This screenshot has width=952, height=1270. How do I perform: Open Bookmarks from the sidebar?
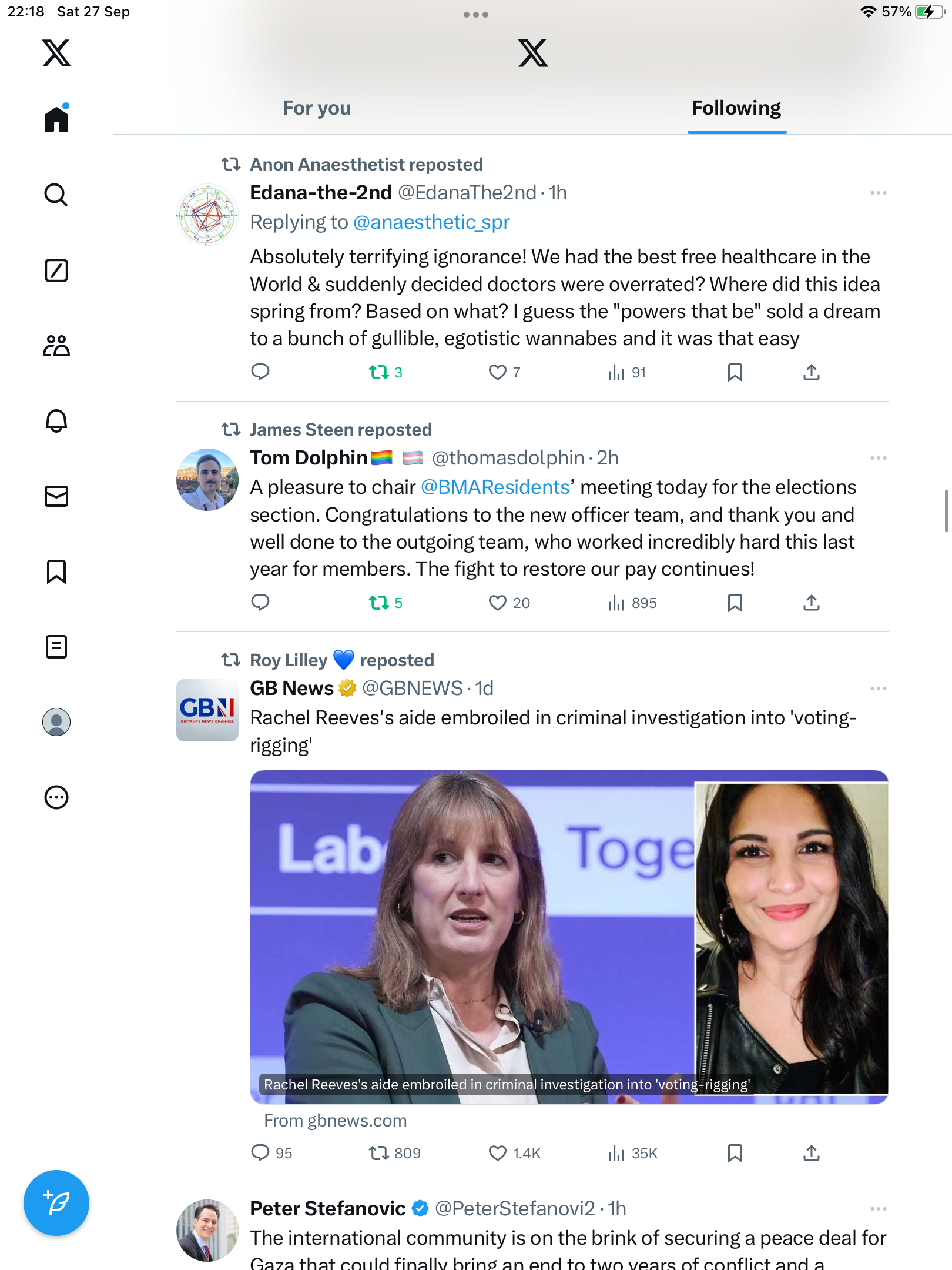point(56,571)
